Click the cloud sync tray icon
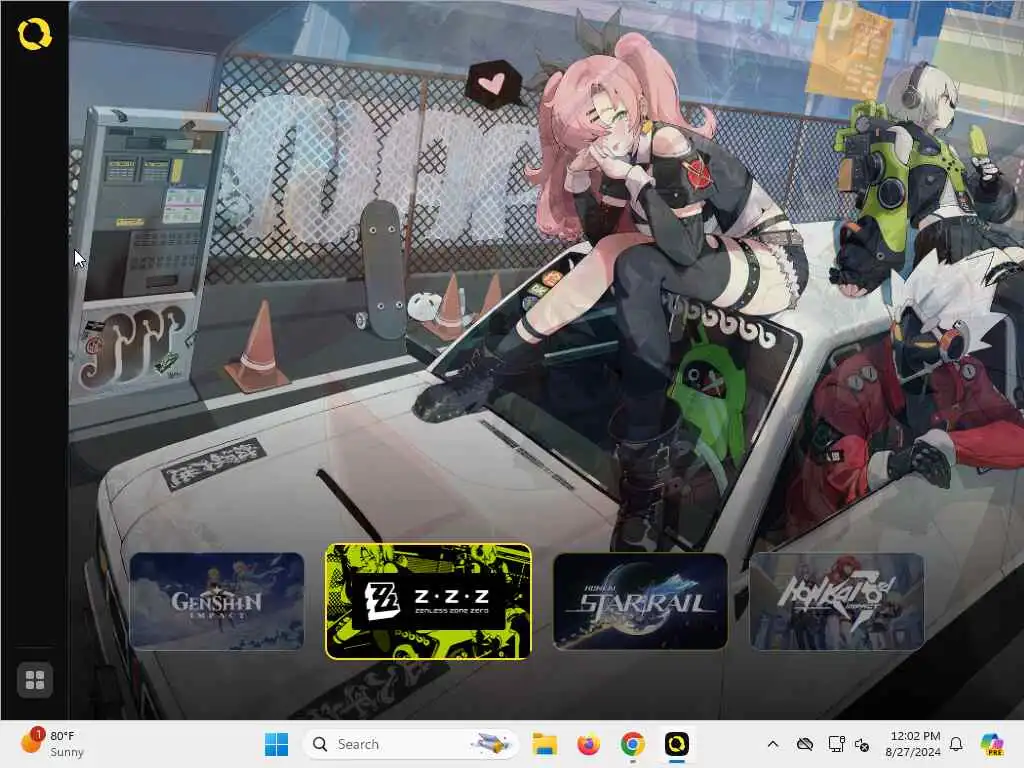Screen dimensions: 1024x768 coord(805,744)
